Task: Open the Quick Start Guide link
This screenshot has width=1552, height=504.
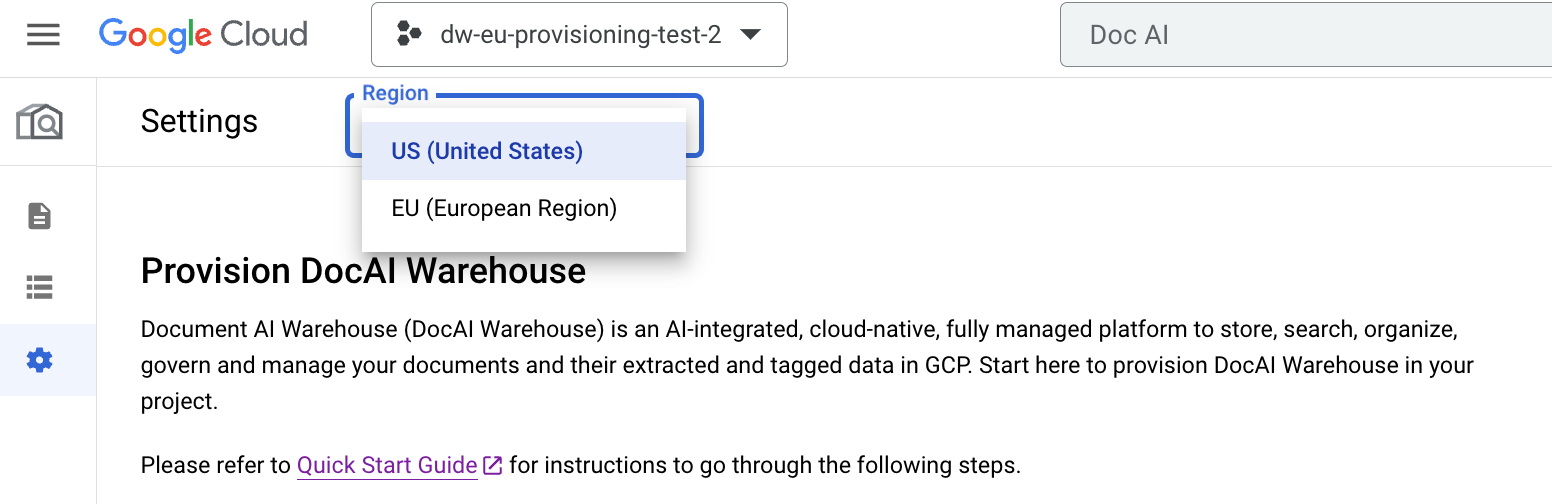Action: click(387, 465)
